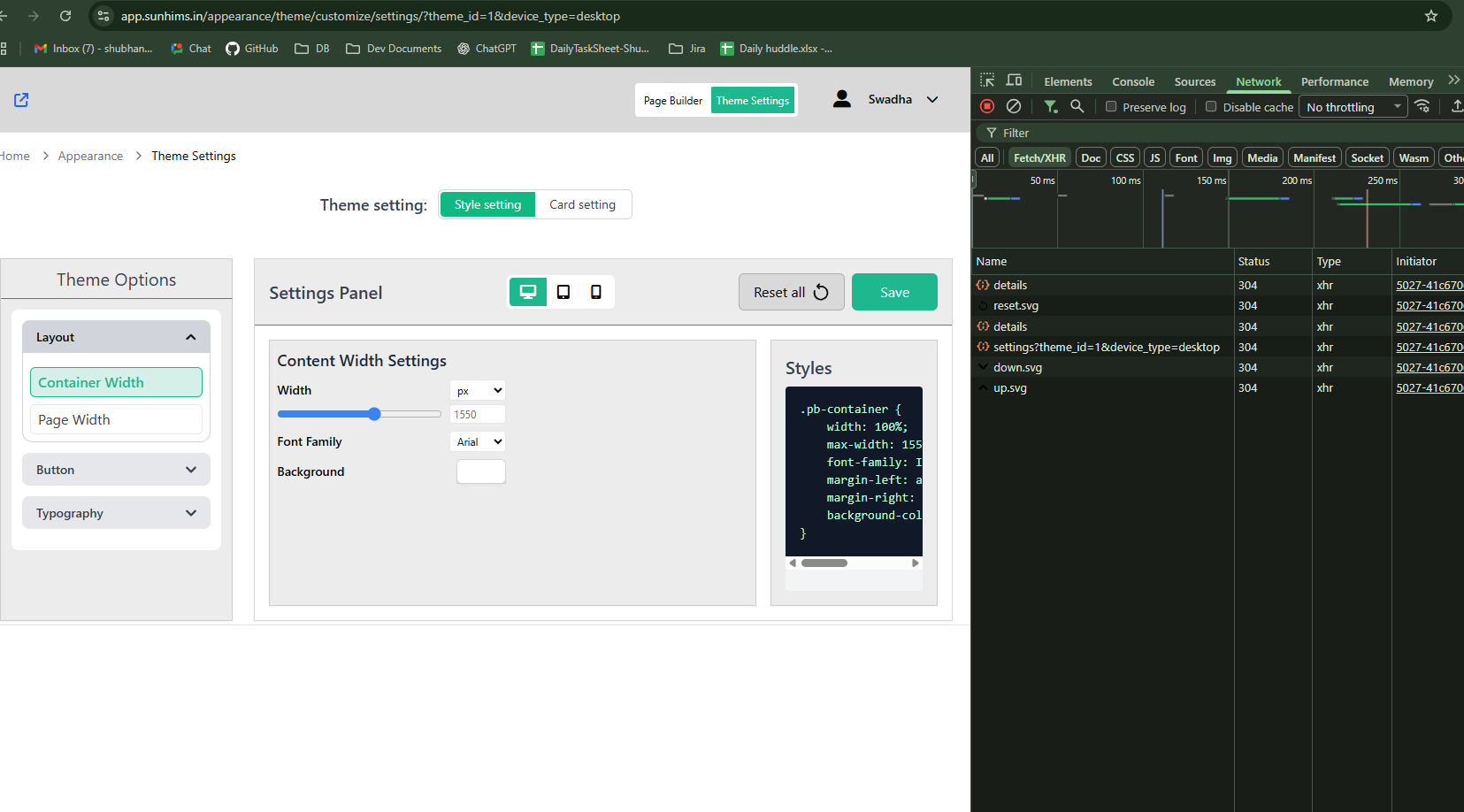The width and height of the screenshot is (1464, 812).
Task: Stop recording network log
Action: pyautogui.click(x=987, y=106)
